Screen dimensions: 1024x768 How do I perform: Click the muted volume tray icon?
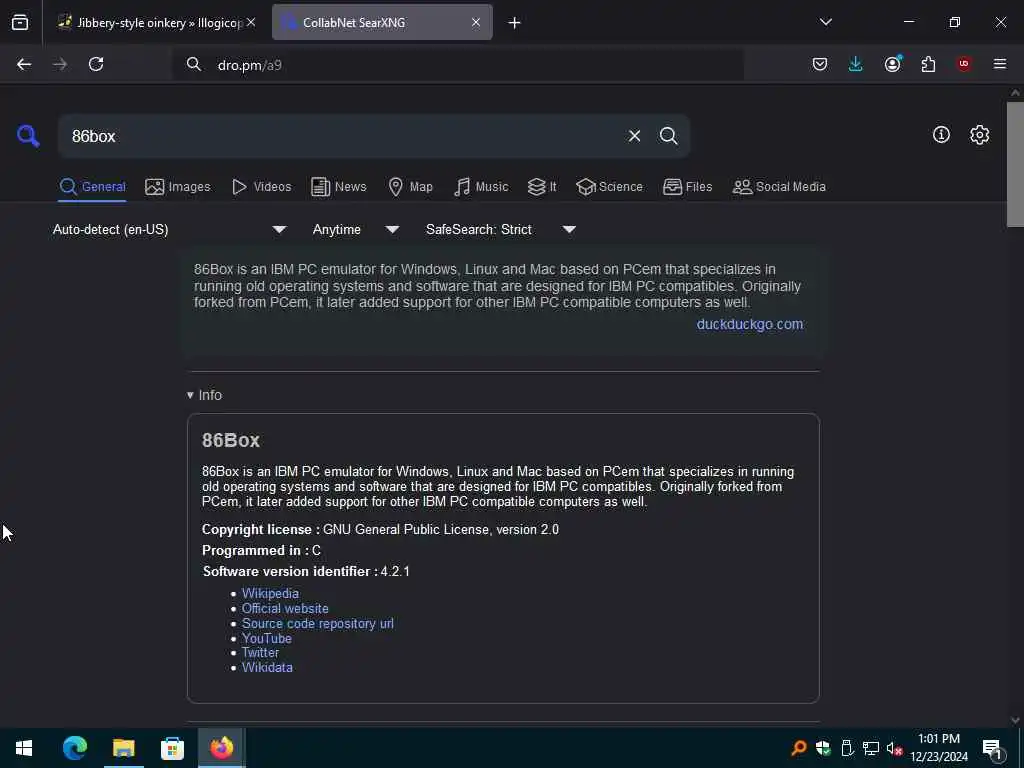(894, 748)
